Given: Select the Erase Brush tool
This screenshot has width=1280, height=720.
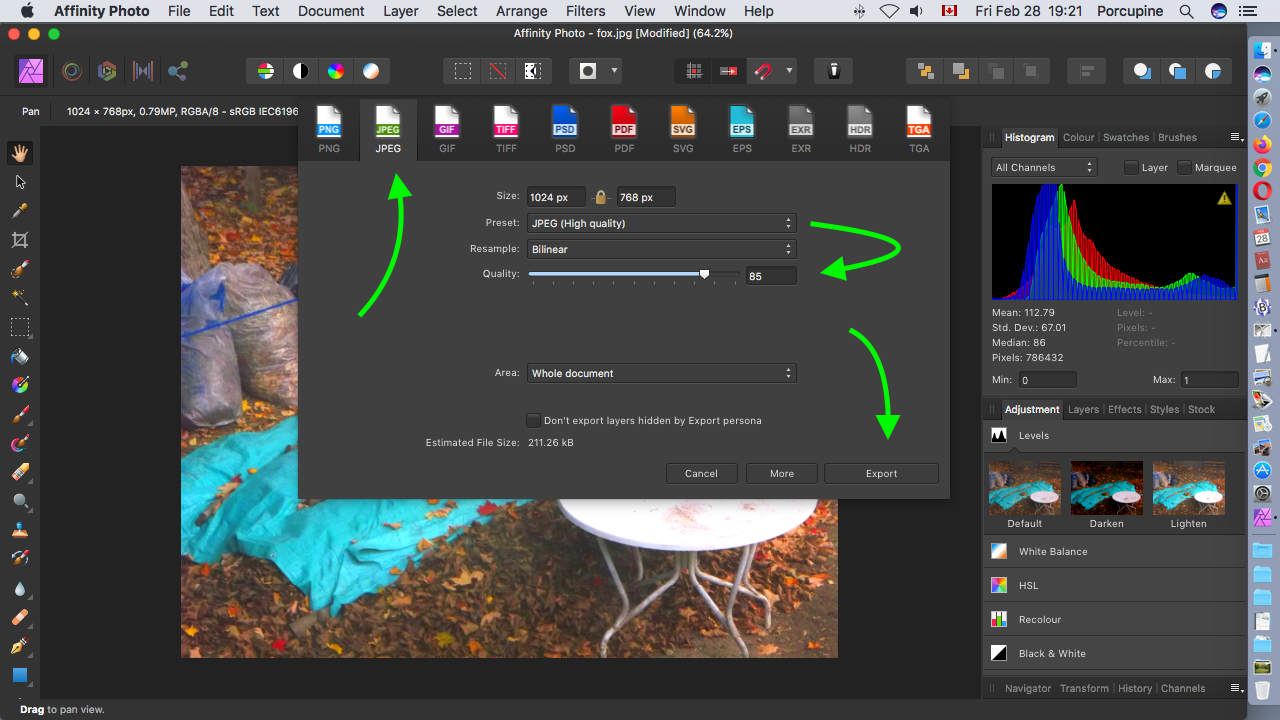Looking at the screenshot, I should pos(20,472).
